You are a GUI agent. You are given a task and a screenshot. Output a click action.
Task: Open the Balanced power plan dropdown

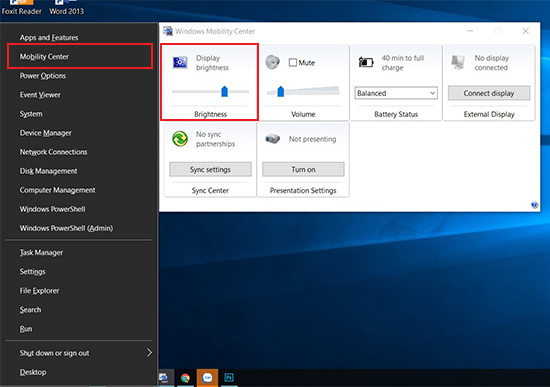pyautogui.click(x=396, y=93)
